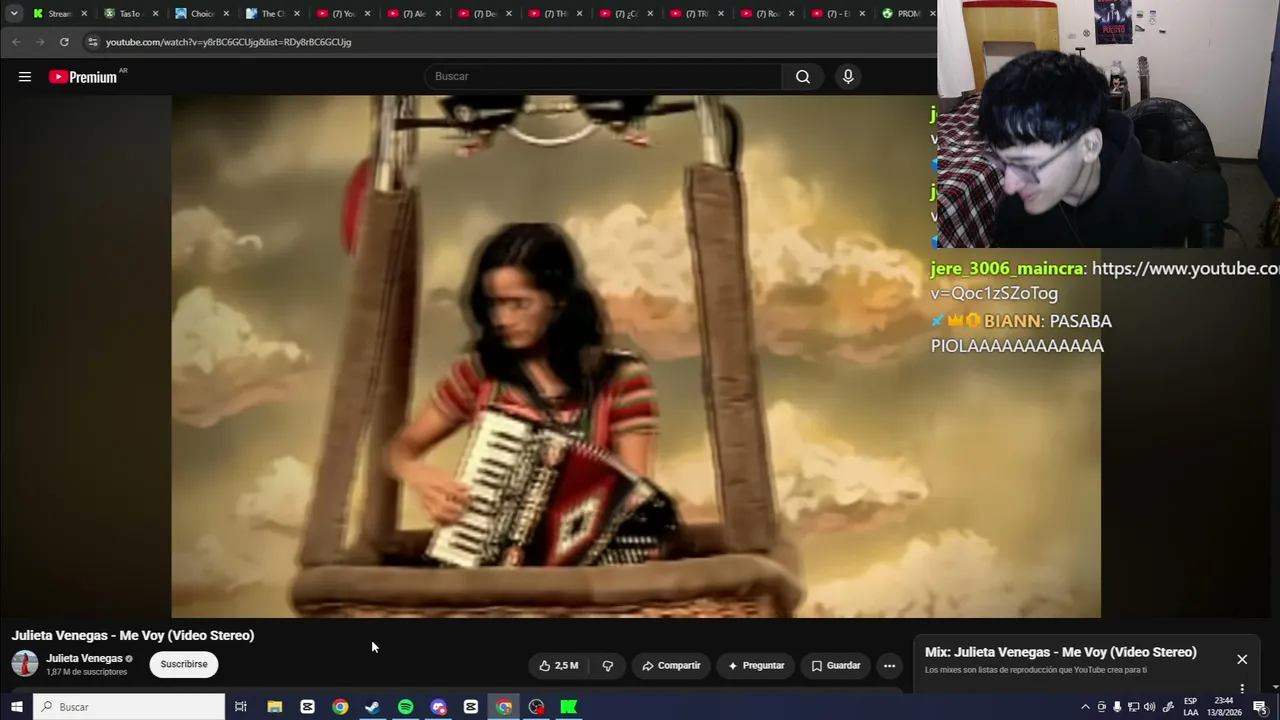The image size is (1280, 720).
Task: Switch to the Choice tab
Action: pyautogui.click(x=201, y=14)
